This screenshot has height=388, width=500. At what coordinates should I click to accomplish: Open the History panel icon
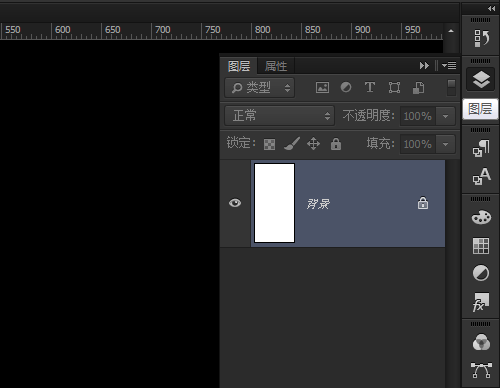pos(481,38)
